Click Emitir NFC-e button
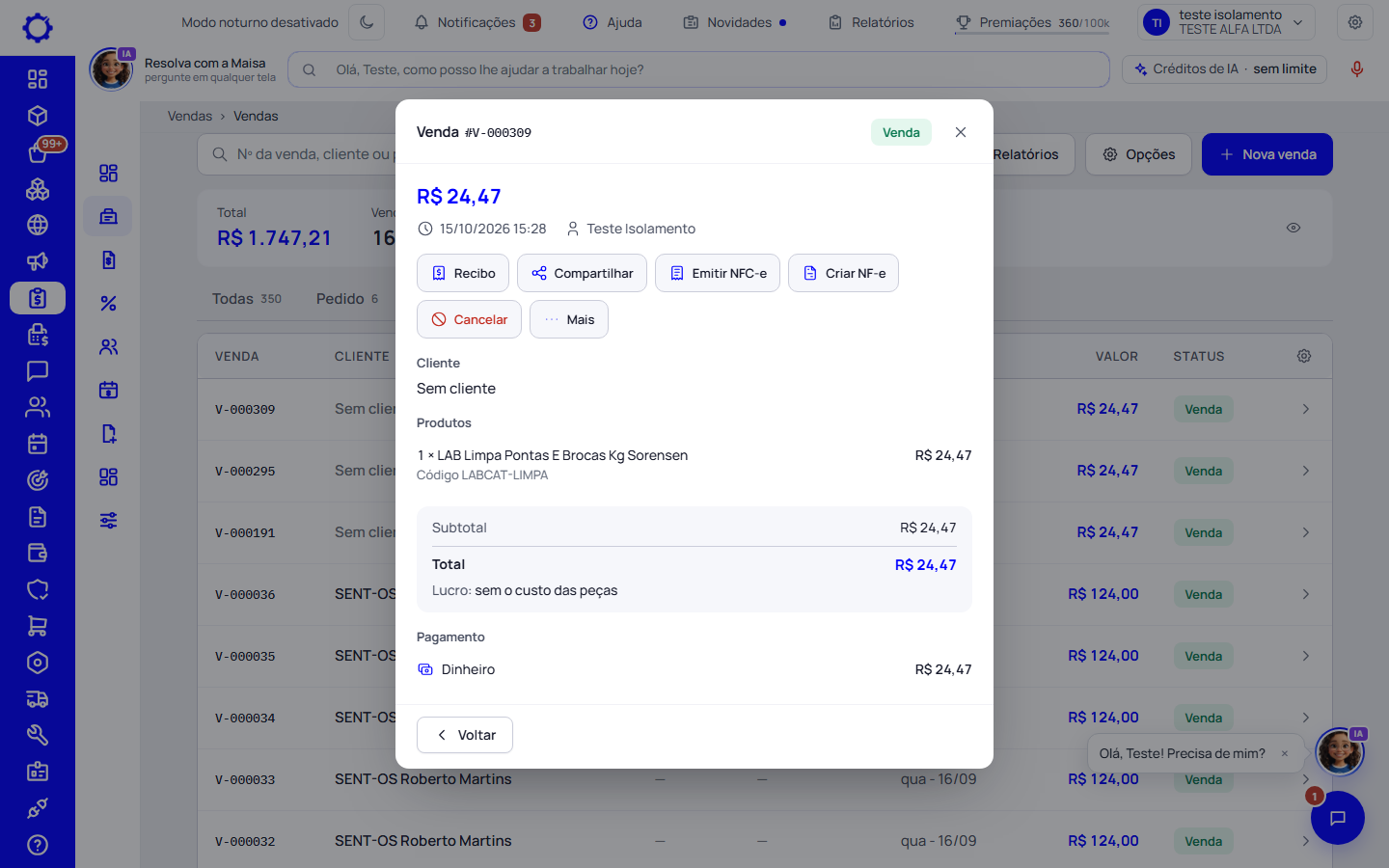This screenshot has height=868, width=1389. [718, 273]
